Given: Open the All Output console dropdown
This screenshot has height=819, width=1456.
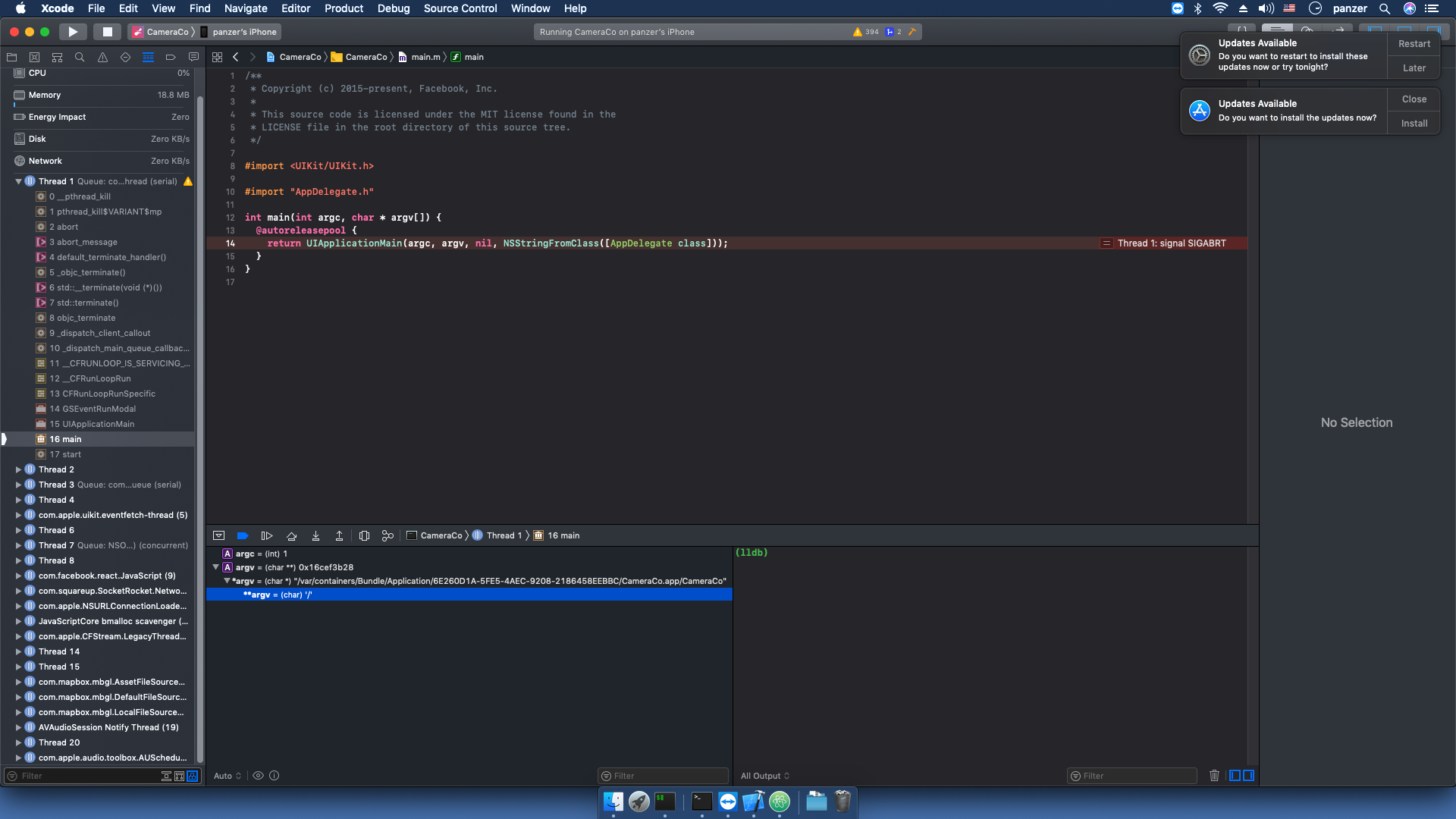Looking at the screenshot, I should (x=765, y=776).
